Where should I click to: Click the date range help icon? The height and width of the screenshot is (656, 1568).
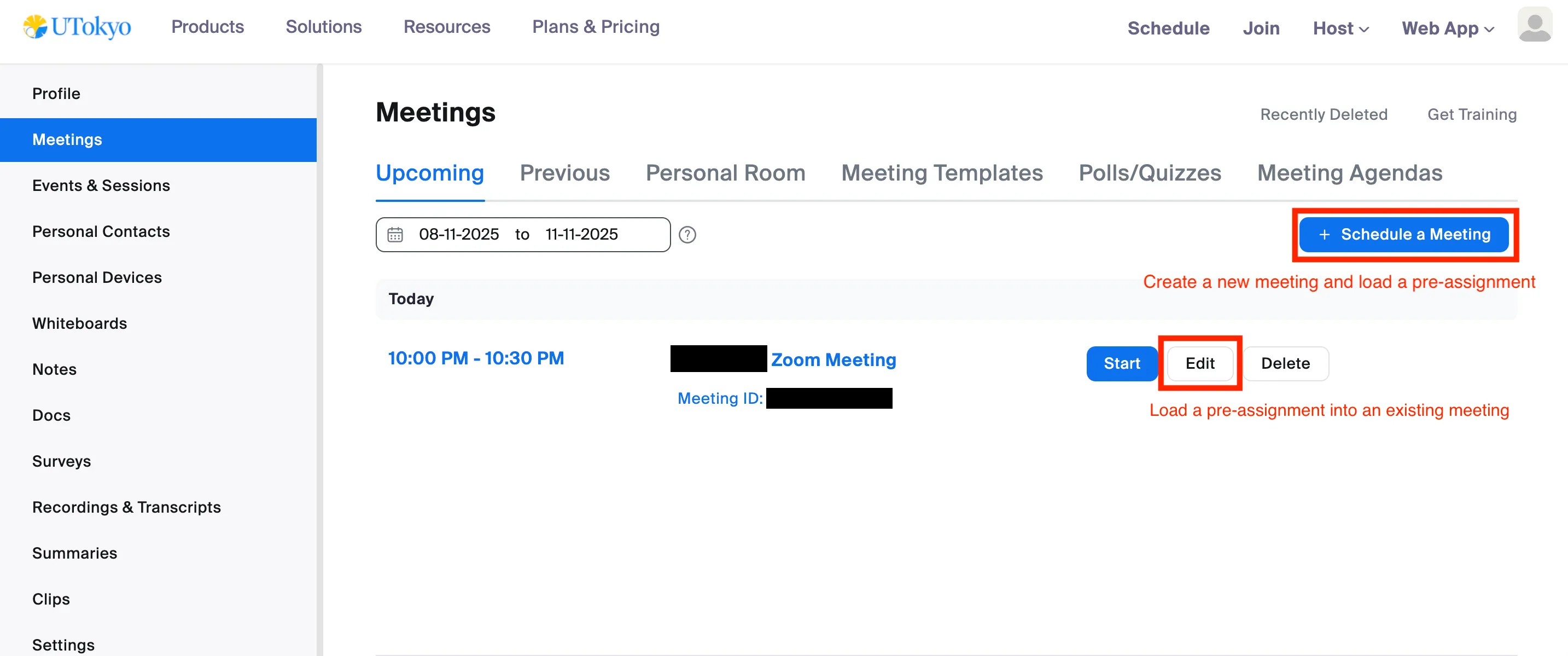(687, 235)
